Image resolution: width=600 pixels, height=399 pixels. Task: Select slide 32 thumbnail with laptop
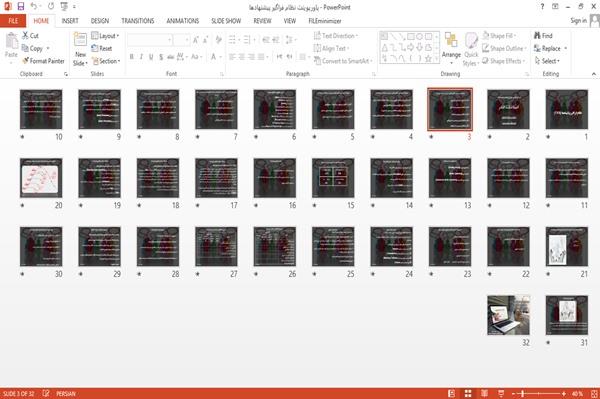tap(508, 315)
